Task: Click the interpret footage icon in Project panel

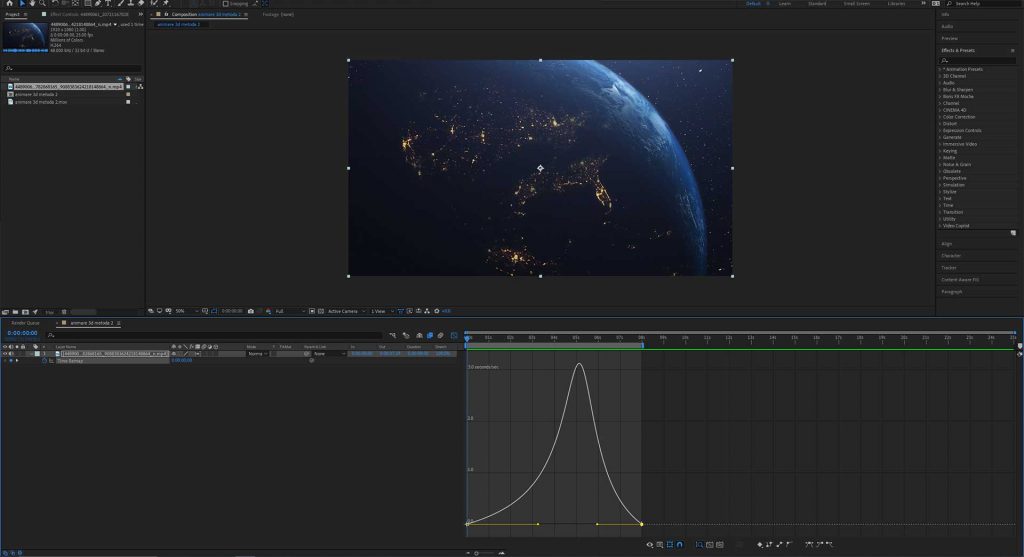Action: 5,312
